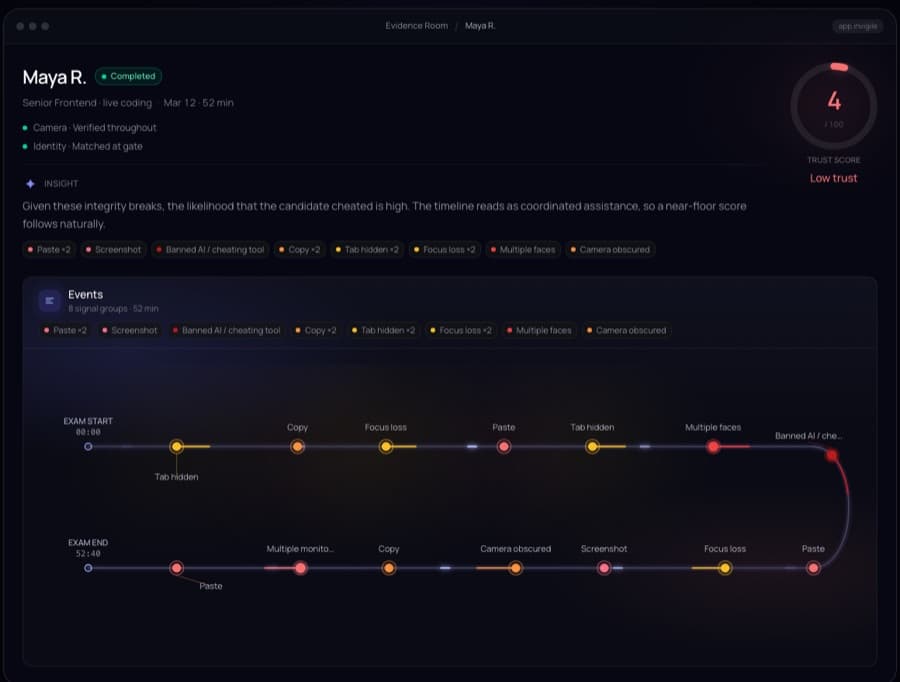Screen dimensions: 900x682
Task: Click the app.invigile badge in title bar
Action: 858,26
